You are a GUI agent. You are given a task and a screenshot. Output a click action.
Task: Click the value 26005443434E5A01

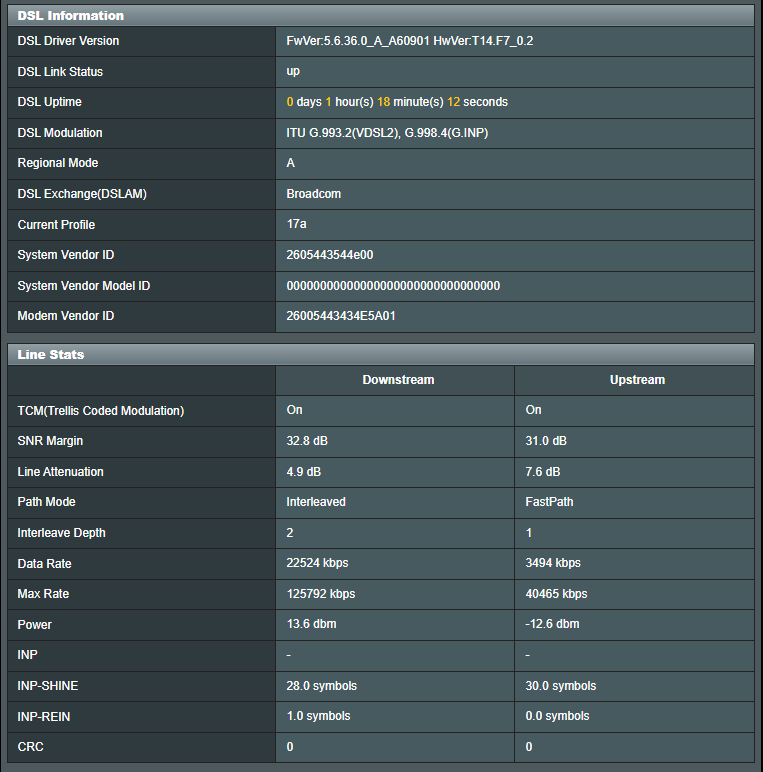click(341, 316)
